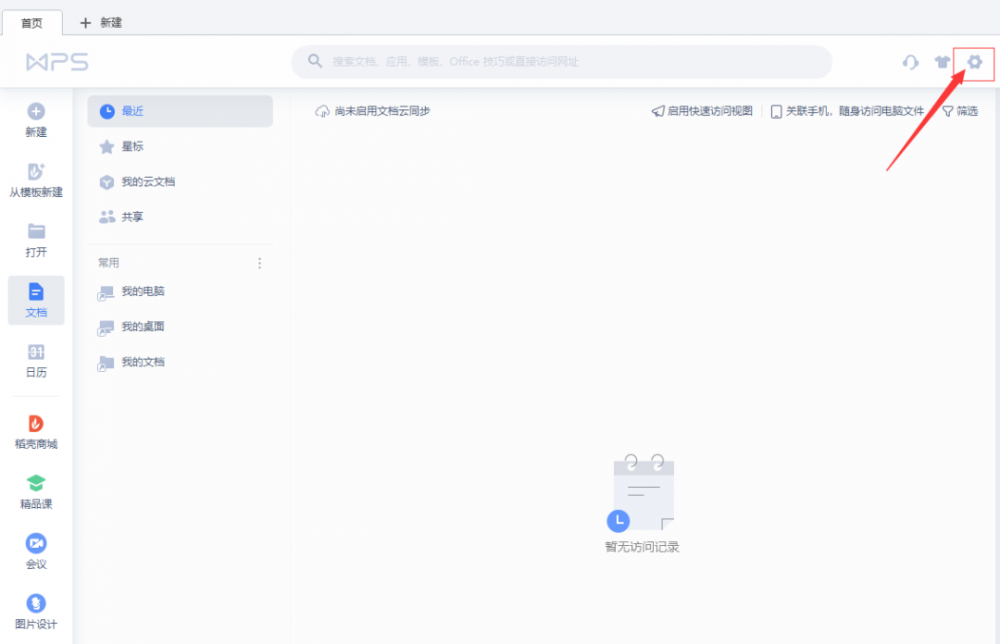Click the 暂无访问记录 notepad illustration

(642, 493)
